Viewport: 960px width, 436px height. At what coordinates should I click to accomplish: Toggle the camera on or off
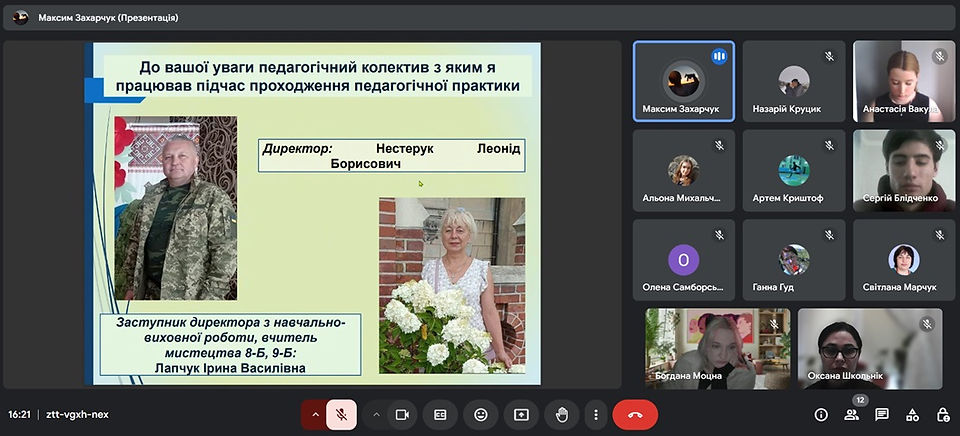tap(402, 415)
